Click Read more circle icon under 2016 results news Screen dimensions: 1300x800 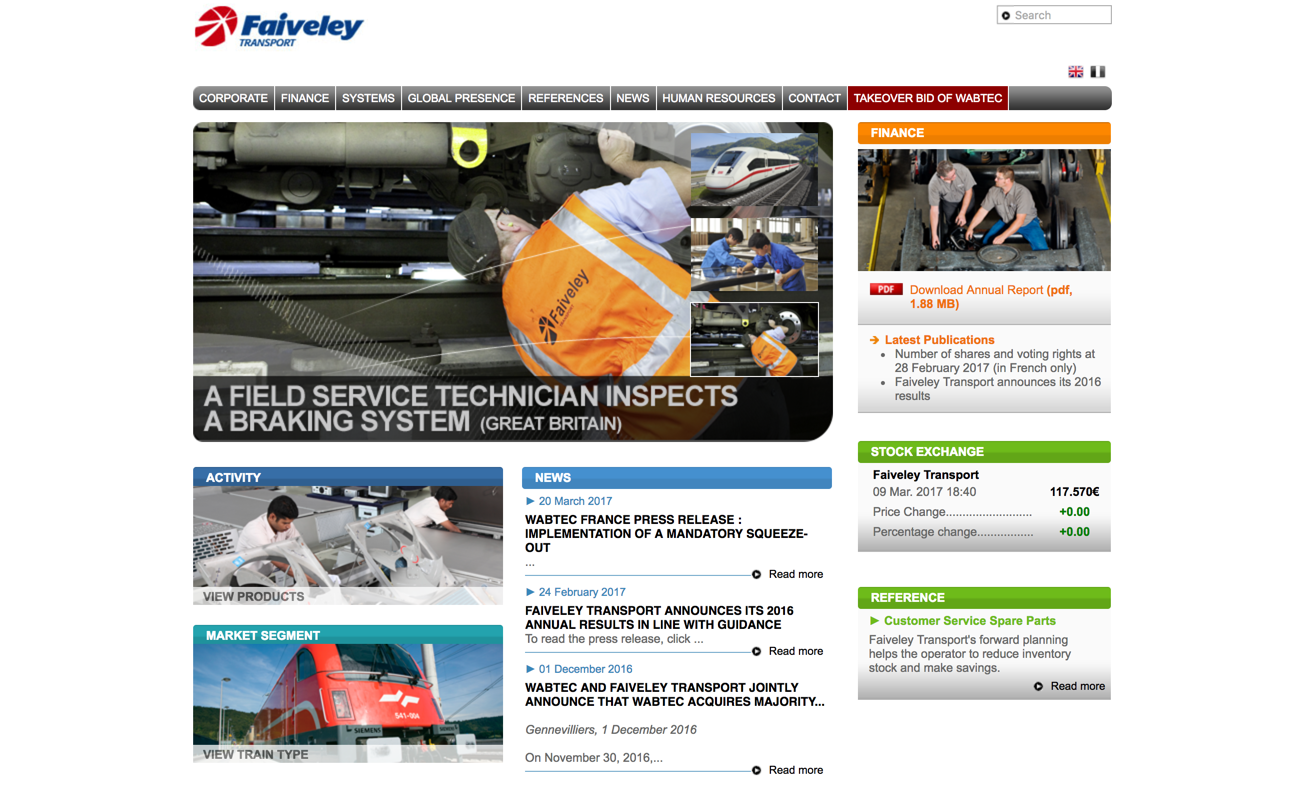757,651
